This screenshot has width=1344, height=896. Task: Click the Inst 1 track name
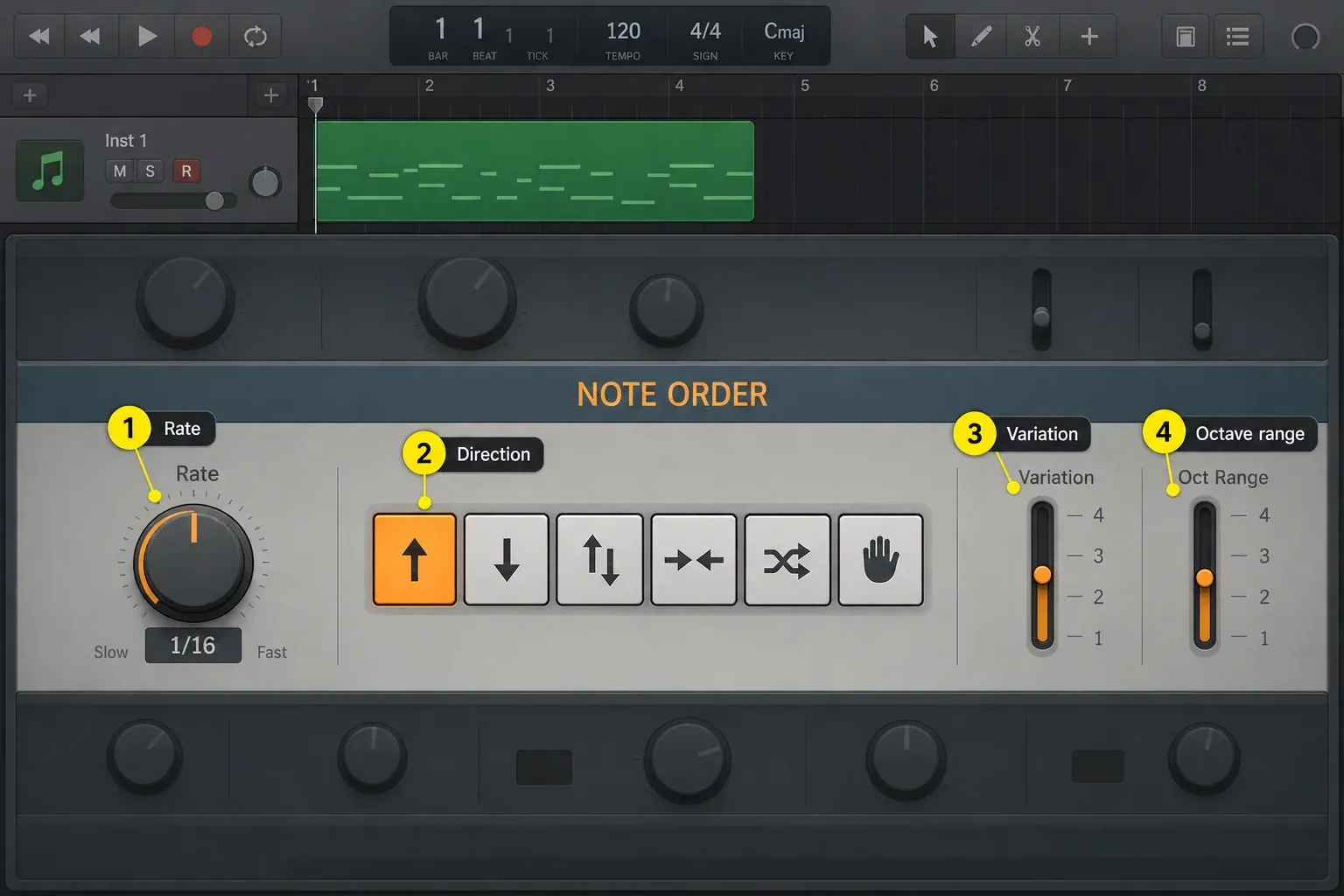[126, 141]
